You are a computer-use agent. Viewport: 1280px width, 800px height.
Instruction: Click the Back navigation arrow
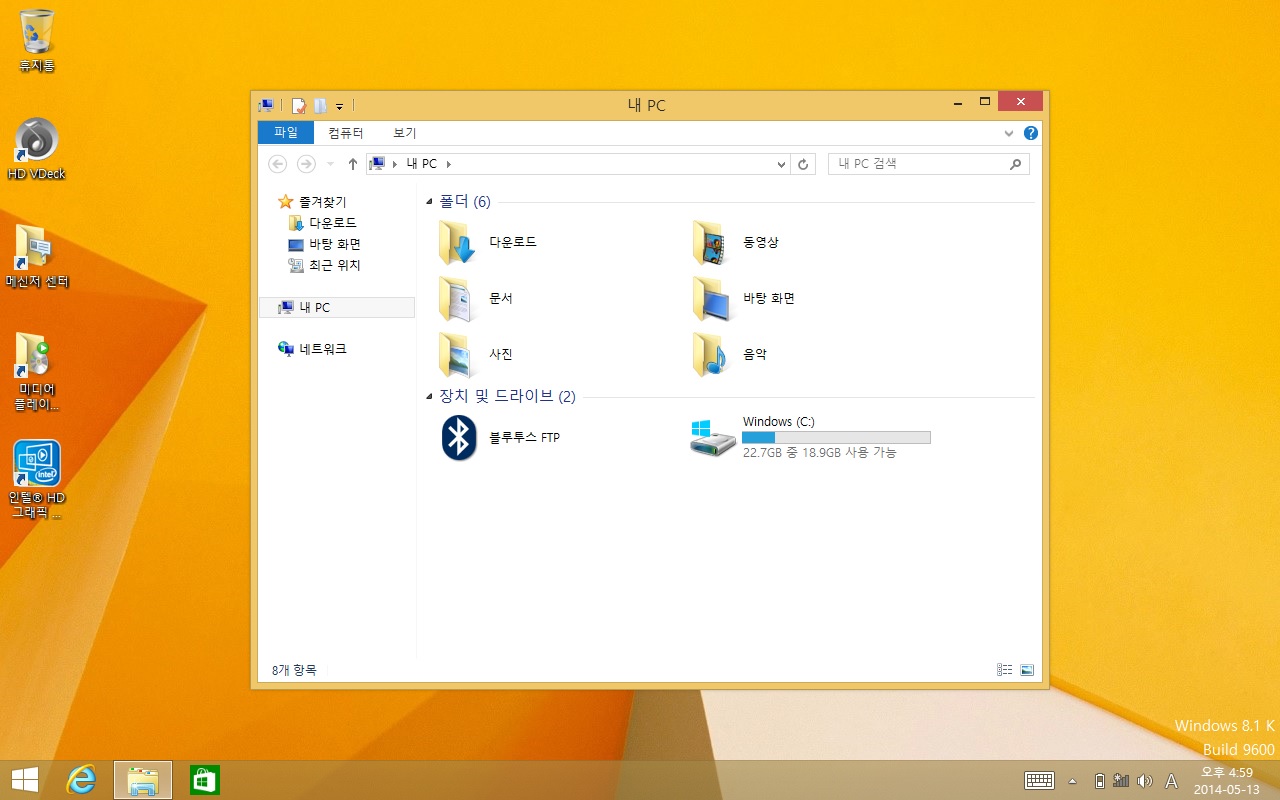click(278, 164)
